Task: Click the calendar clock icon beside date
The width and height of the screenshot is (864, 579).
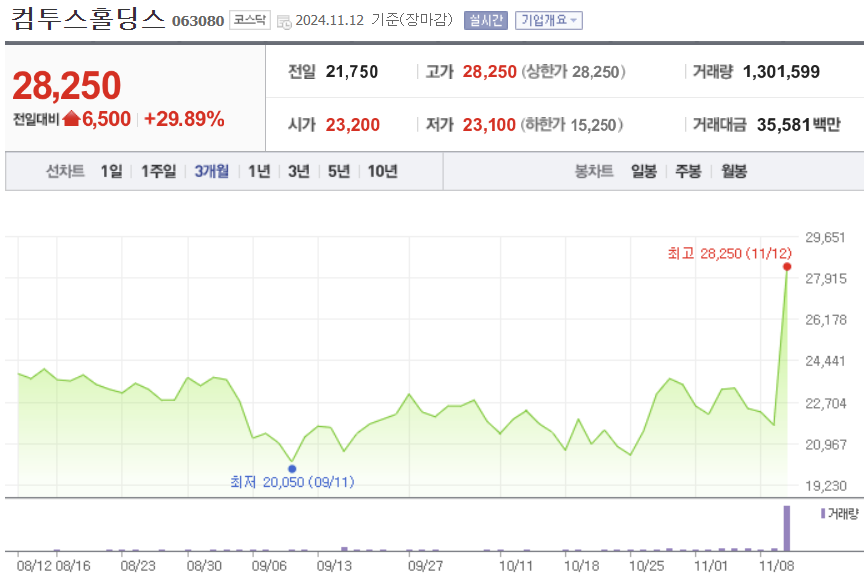Action: (x=284, y=22)
